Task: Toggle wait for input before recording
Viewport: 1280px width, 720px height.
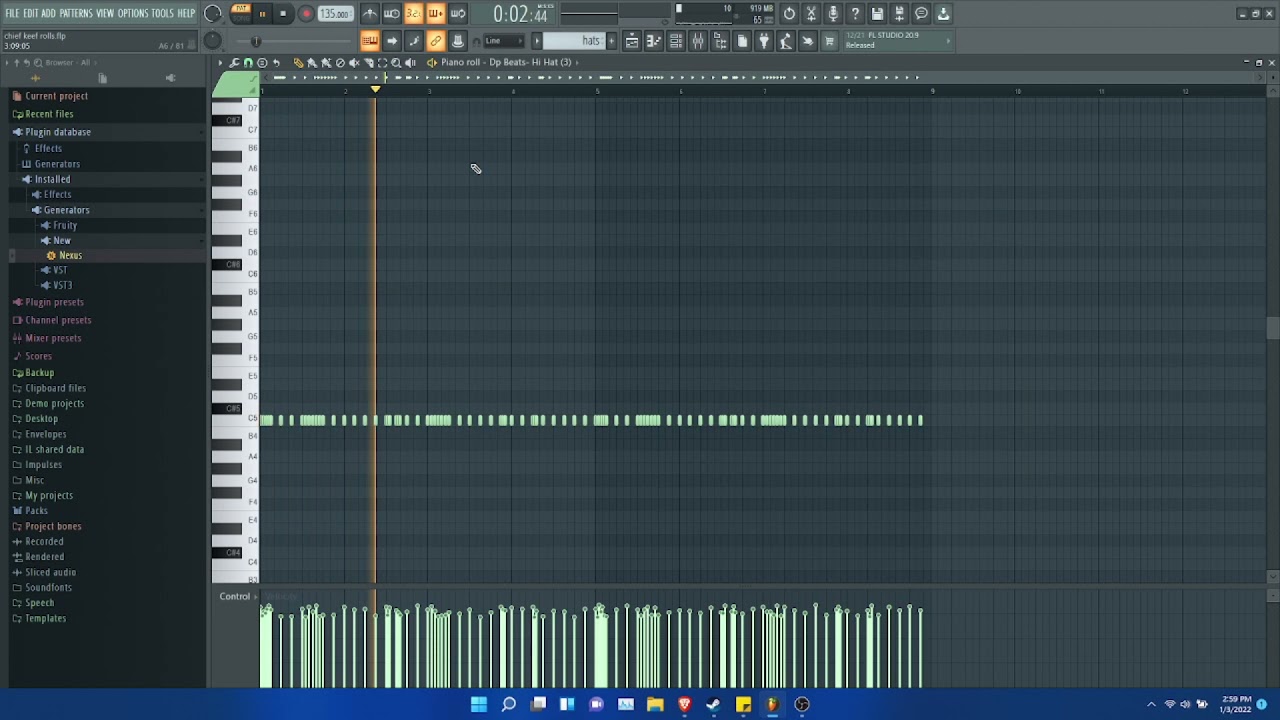Action: point(392,14)
